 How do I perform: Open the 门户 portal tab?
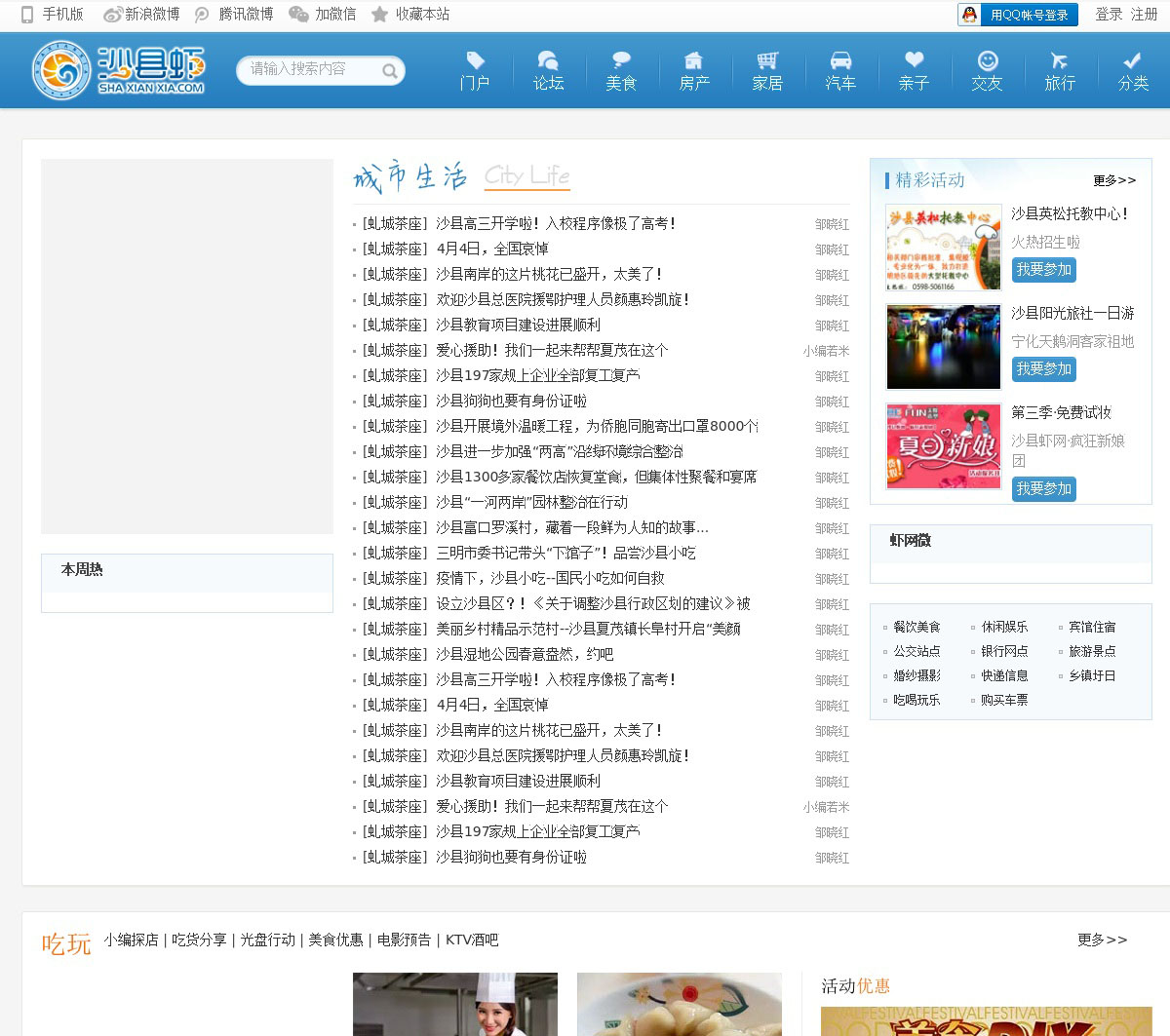[x=475, y=71]
